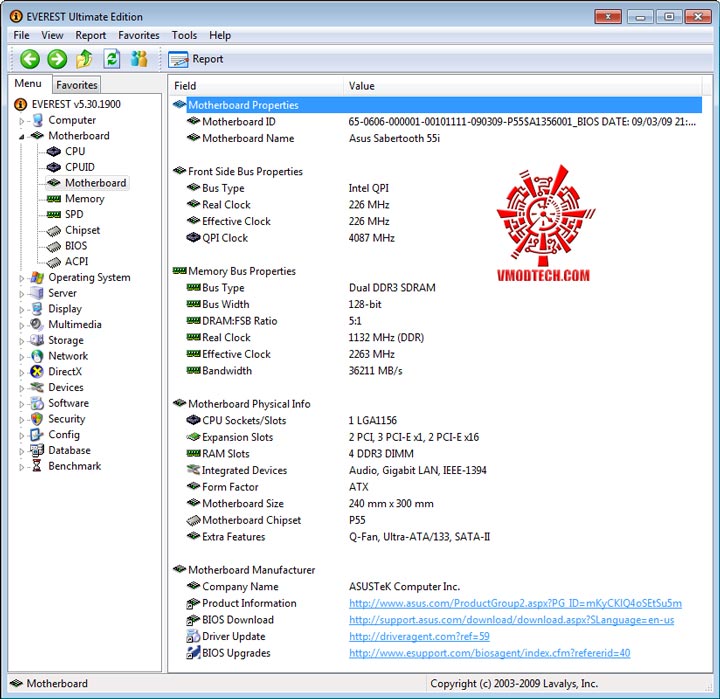Viewport: 720px width, 699px height.
Task: Click the Network globe icon
Action: pyautogui.click(x=37, y=356)
